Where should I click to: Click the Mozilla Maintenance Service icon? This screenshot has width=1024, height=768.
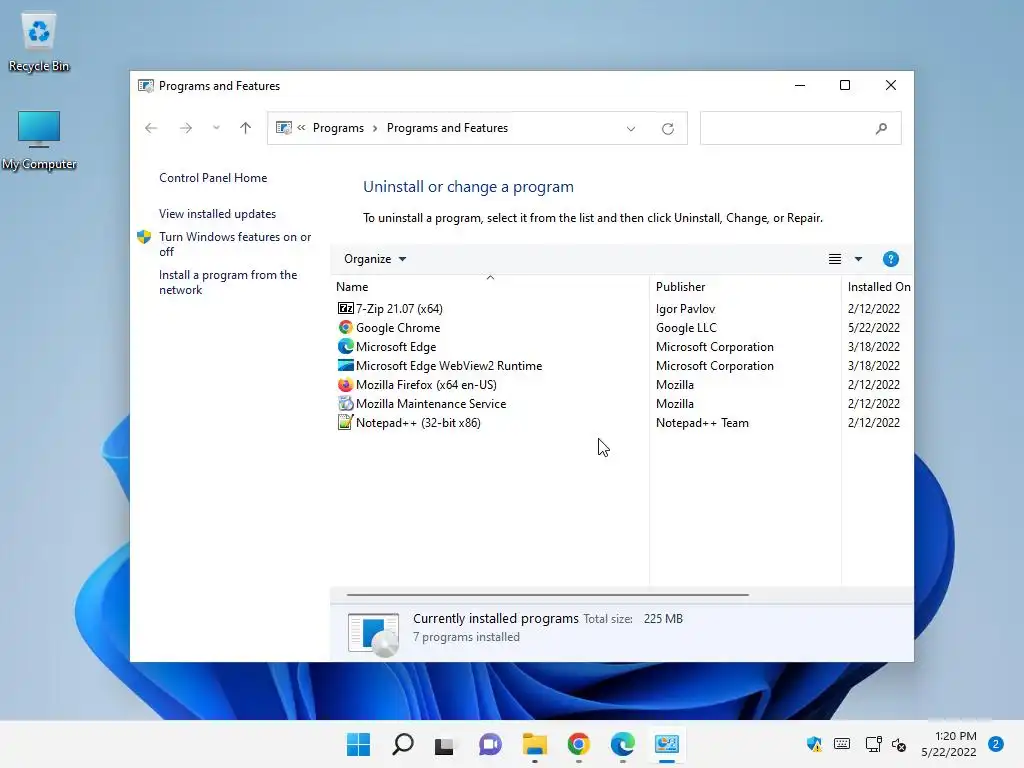coord(345,404)
